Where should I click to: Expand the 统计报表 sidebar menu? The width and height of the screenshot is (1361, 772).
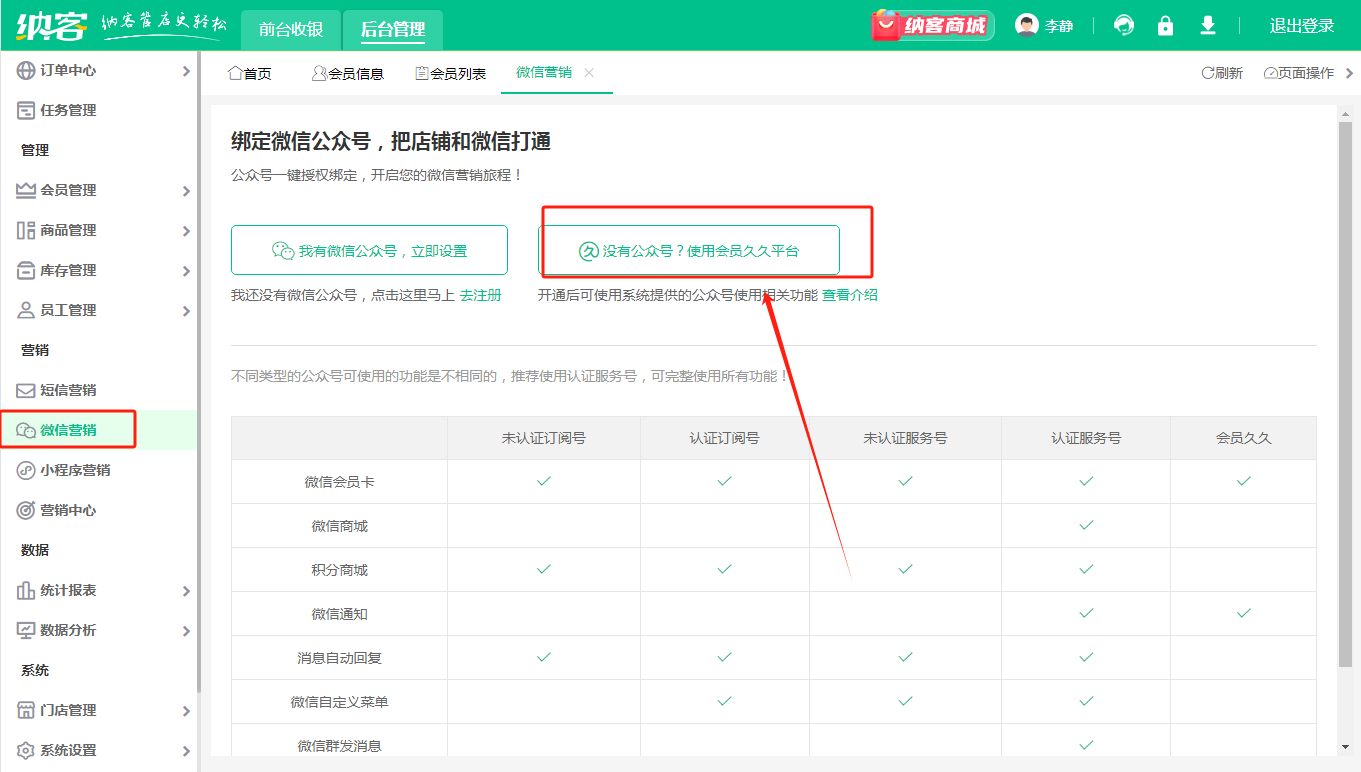click(100, 590)
